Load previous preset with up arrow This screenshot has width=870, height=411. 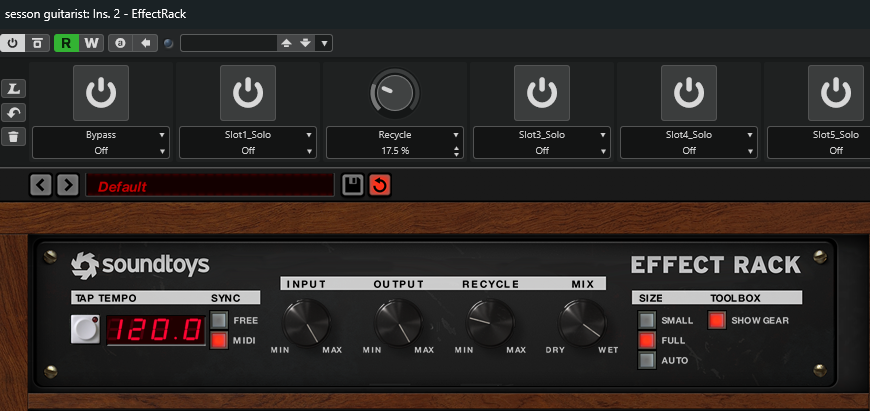[x=286, y=43]
